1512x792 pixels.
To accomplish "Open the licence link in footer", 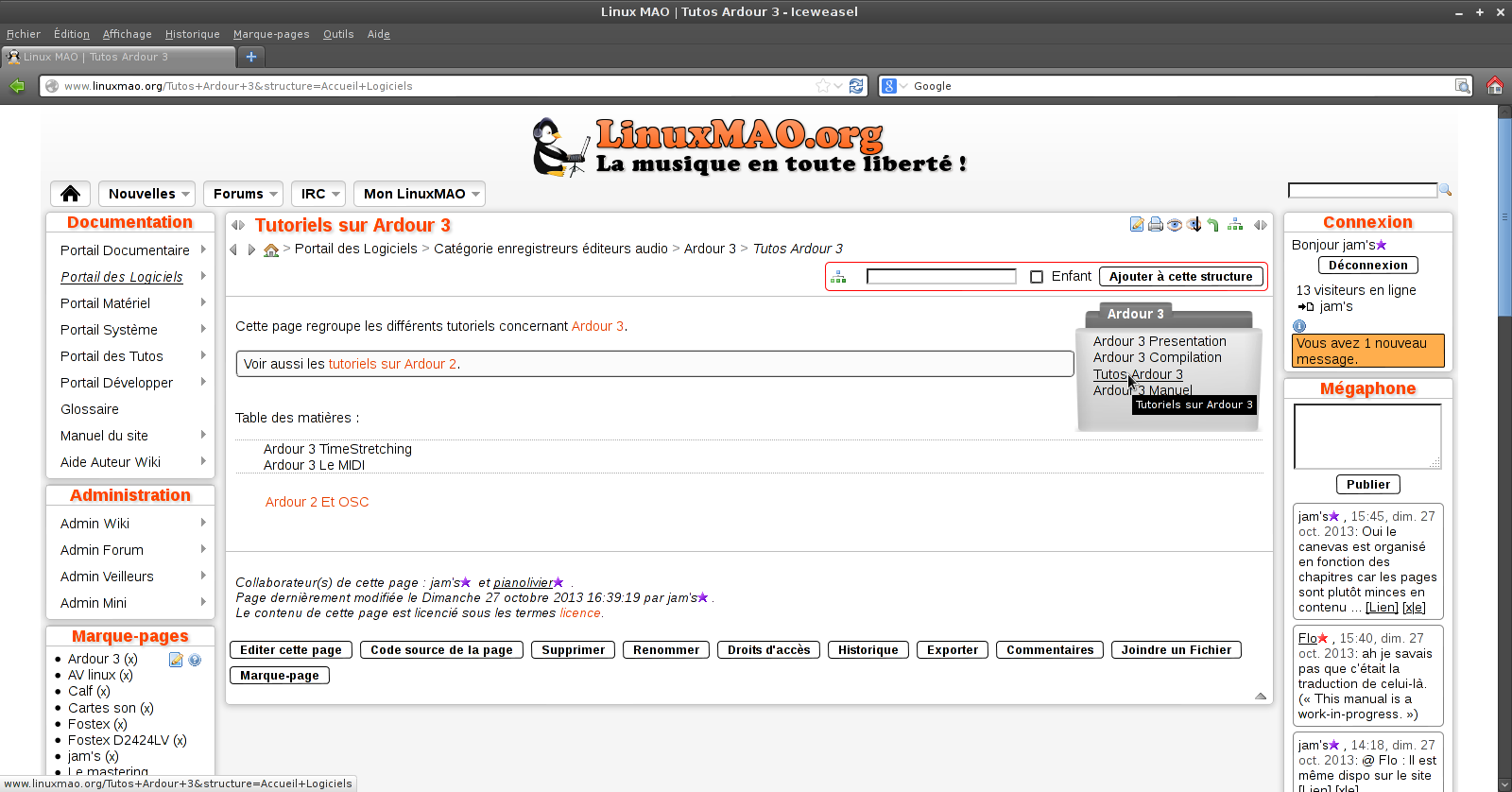I will click(580, 613).
